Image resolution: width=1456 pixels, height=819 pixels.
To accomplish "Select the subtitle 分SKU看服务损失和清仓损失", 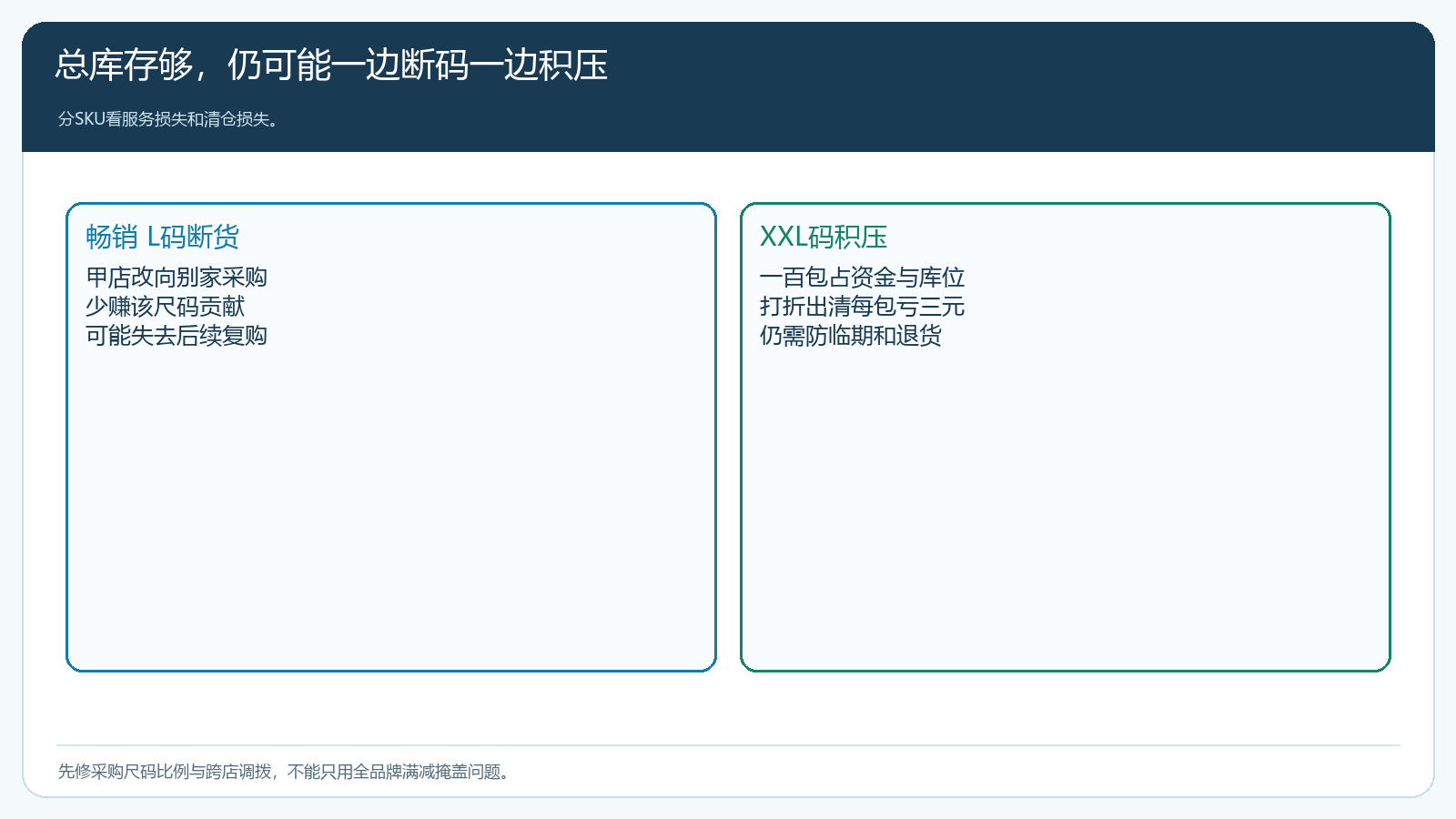I will pyautogui.click(x=168, y=119).
